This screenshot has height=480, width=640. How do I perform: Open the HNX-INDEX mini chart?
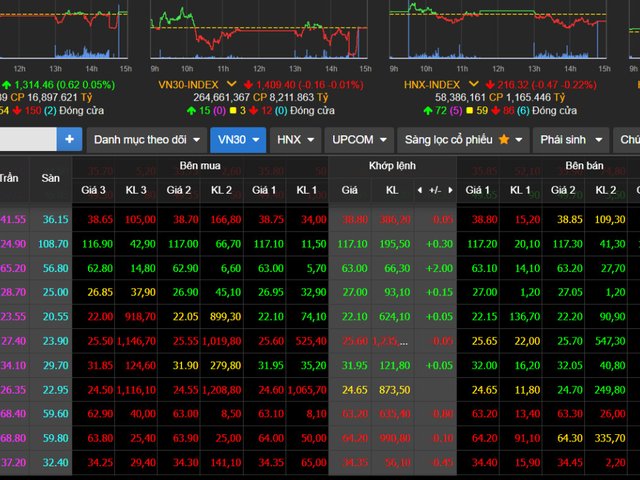(497, 32)
